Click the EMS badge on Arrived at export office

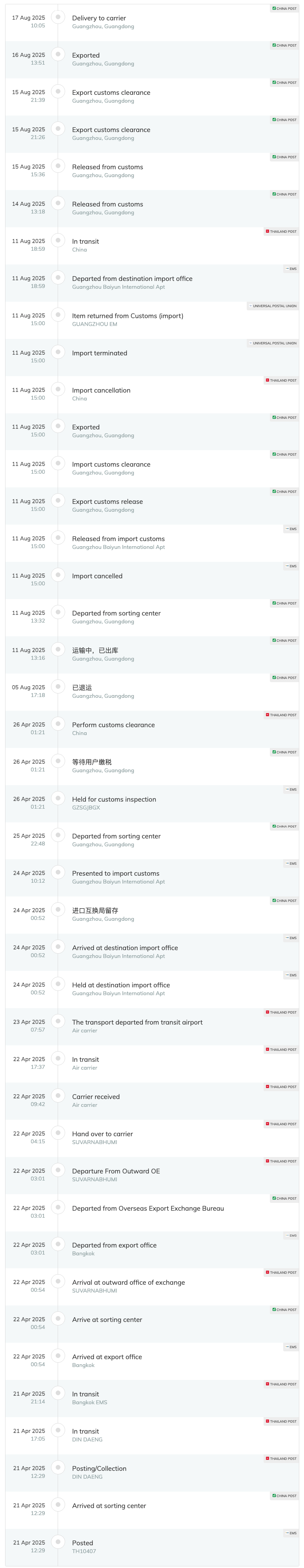click(291, 1347)
